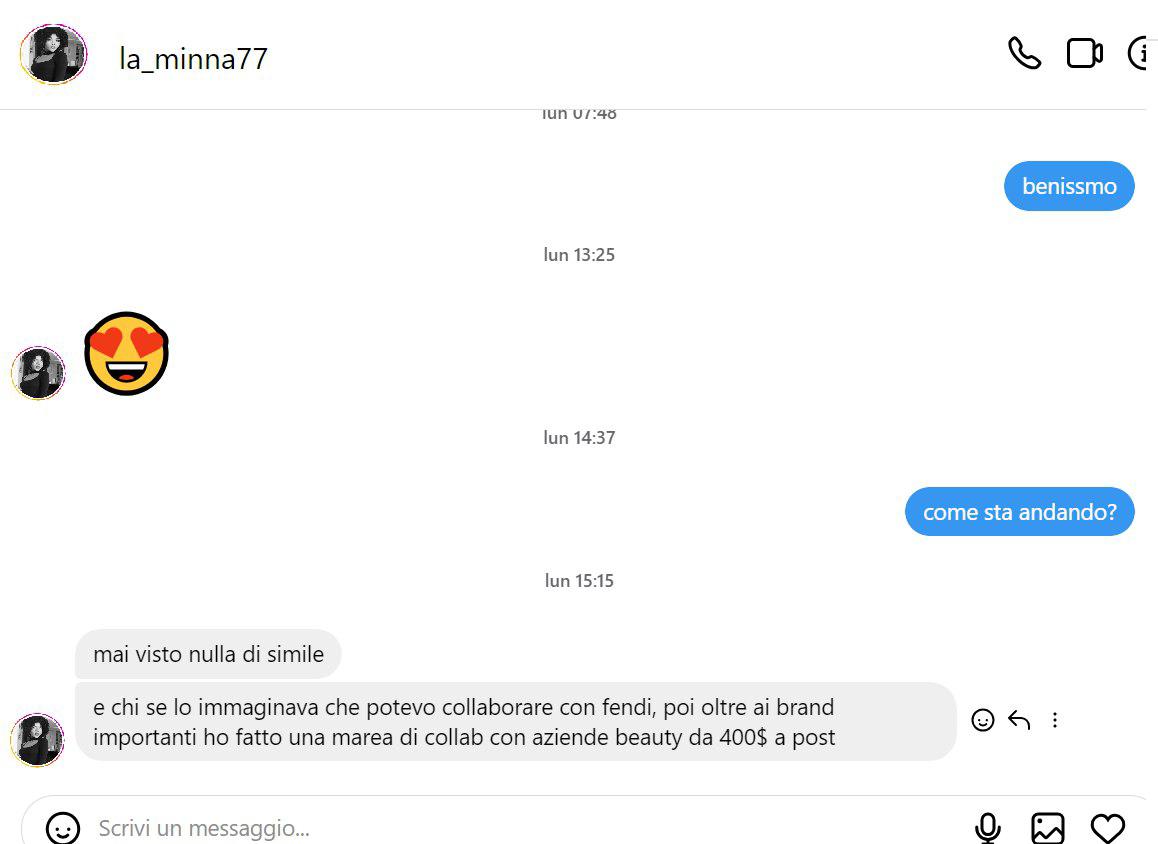This screenshot has width=1158, height=844.
Task: Click the avatar next to heart-eyes emoji
Action: 38,373
